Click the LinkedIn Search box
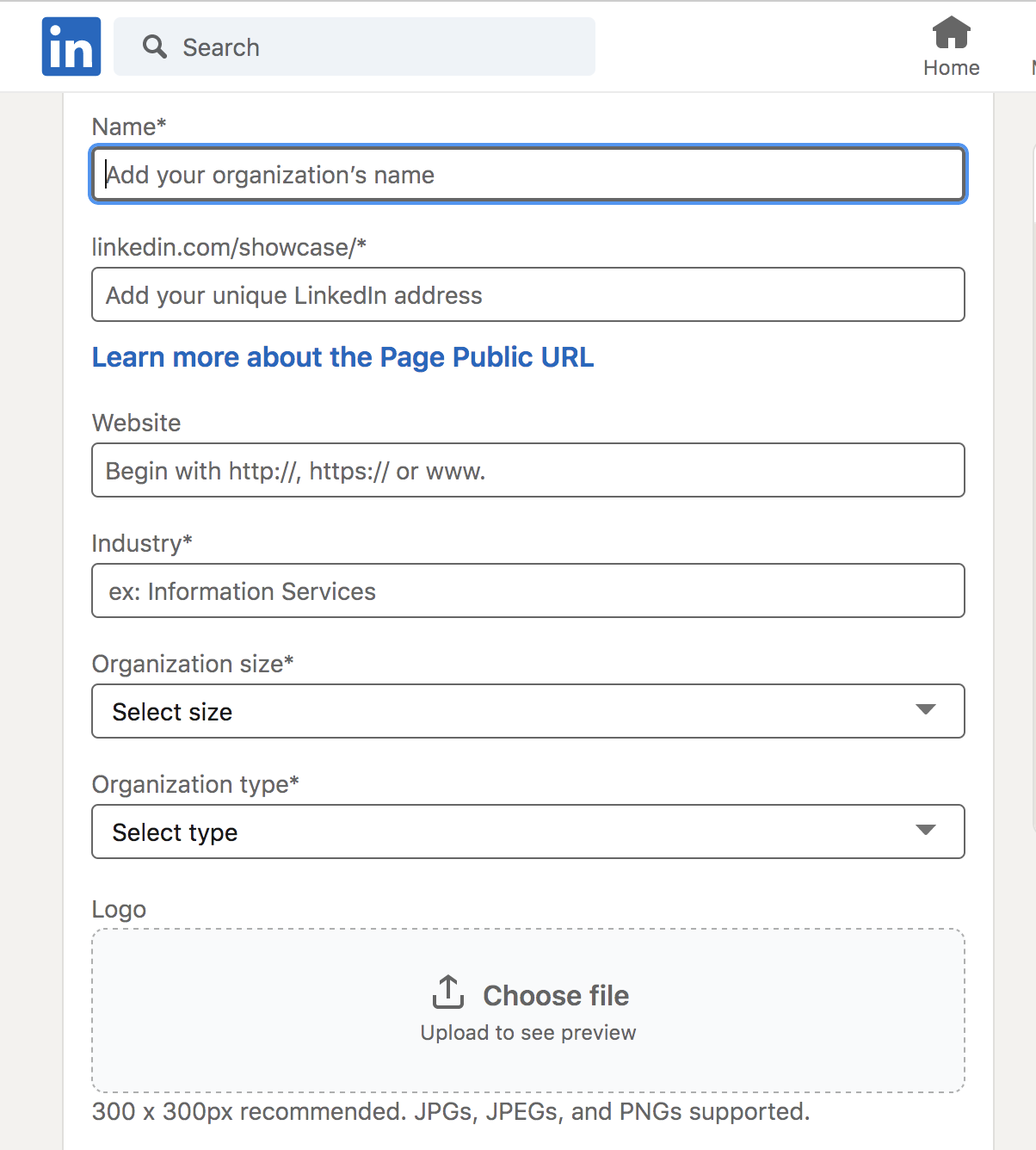Viewport: 1036px width, 1150px height. coord(355,46)
